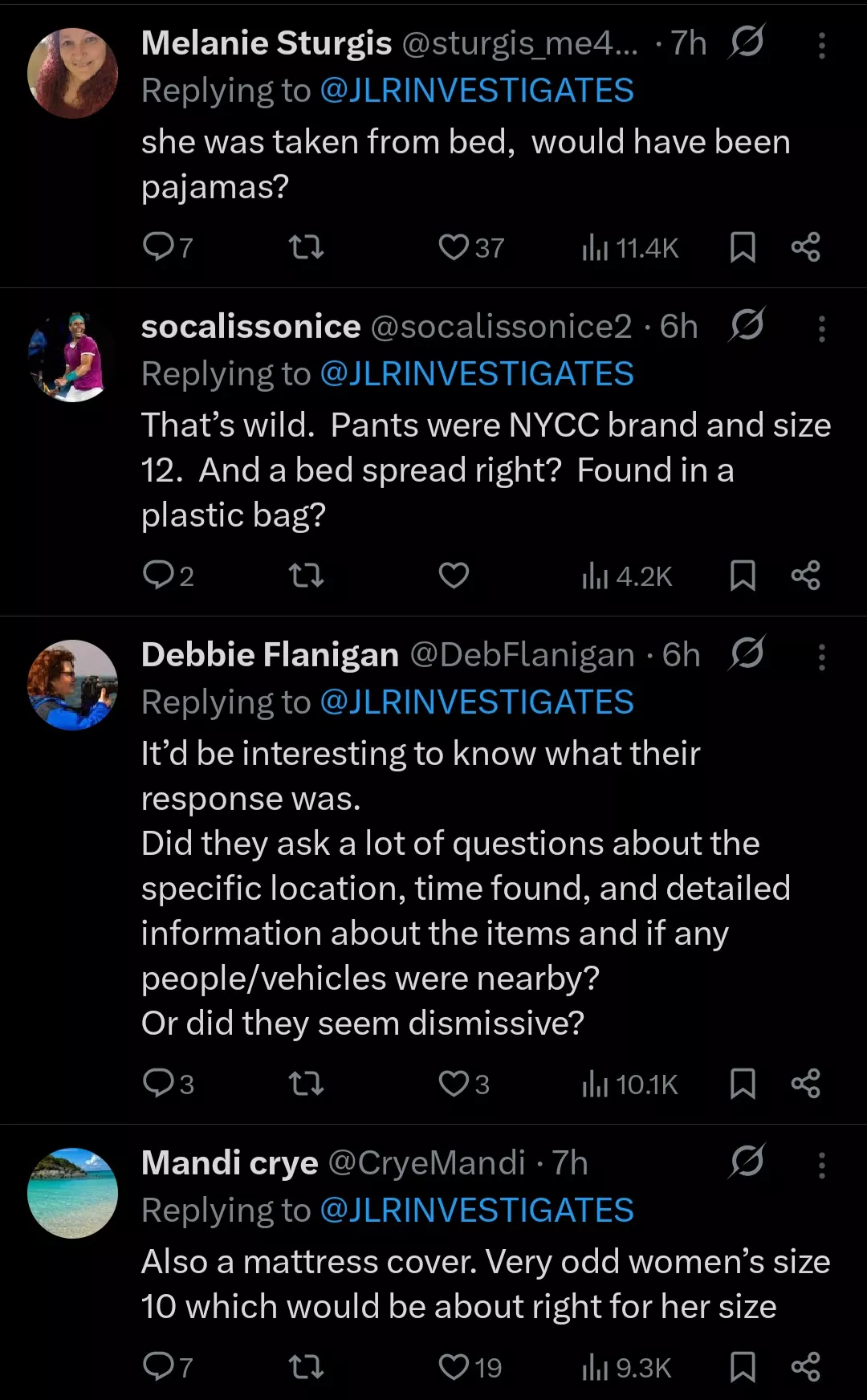Share Debbie Flanigan's tweet
Screen dimensions: 867x1400
pyautogui.click(x=805, y=1084)
